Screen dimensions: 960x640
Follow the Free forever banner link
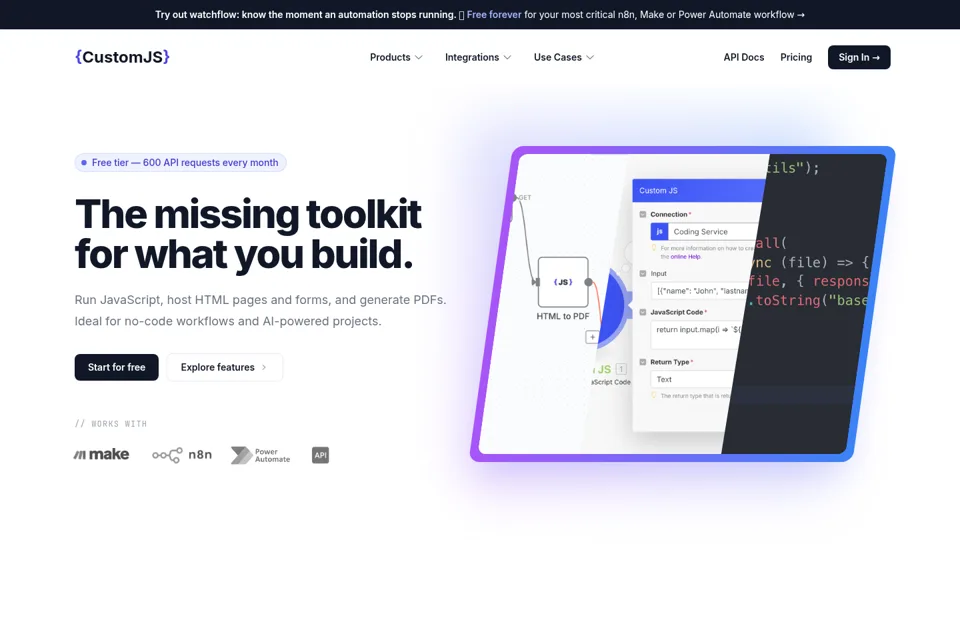point(493,15)
